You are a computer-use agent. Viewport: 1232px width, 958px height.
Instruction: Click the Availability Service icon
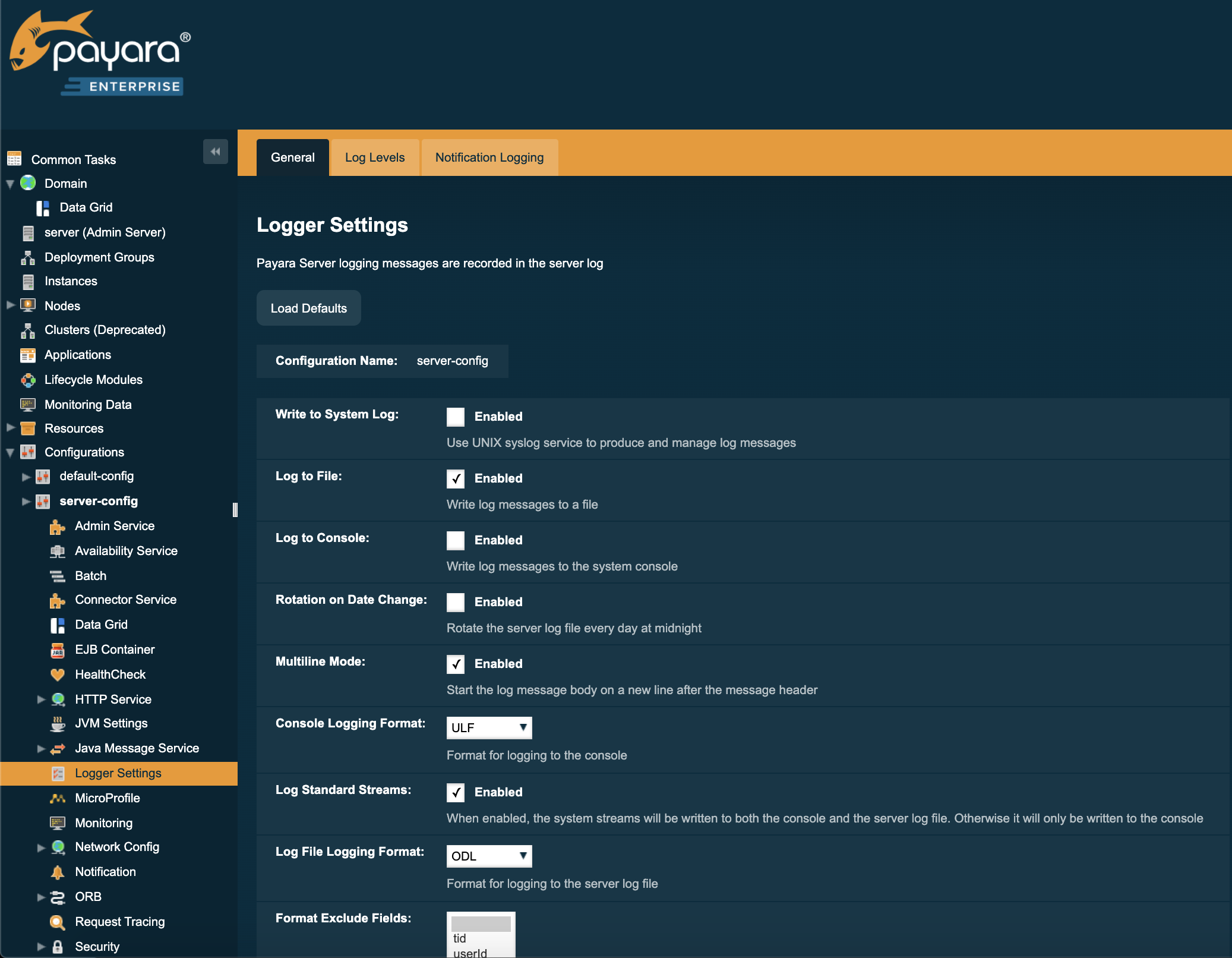pos(58,551)
